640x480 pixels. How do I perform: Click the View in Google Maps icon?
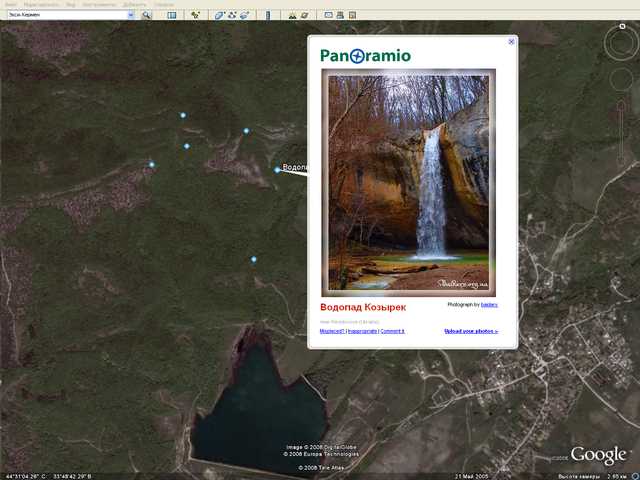[x=354, y=16]
